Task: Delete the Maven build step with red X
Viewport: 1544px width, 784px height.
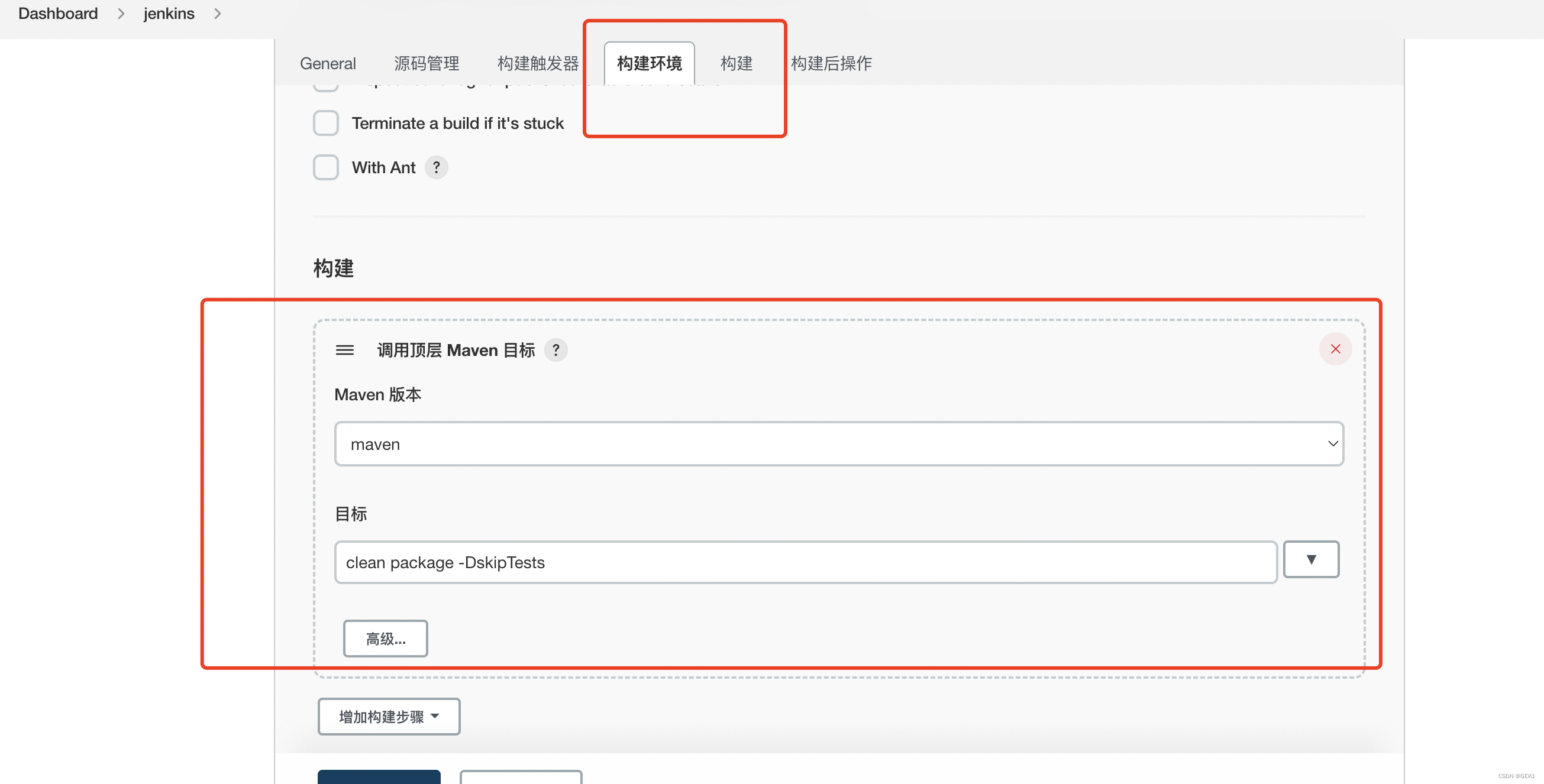Action: (x=1335, y=349)
